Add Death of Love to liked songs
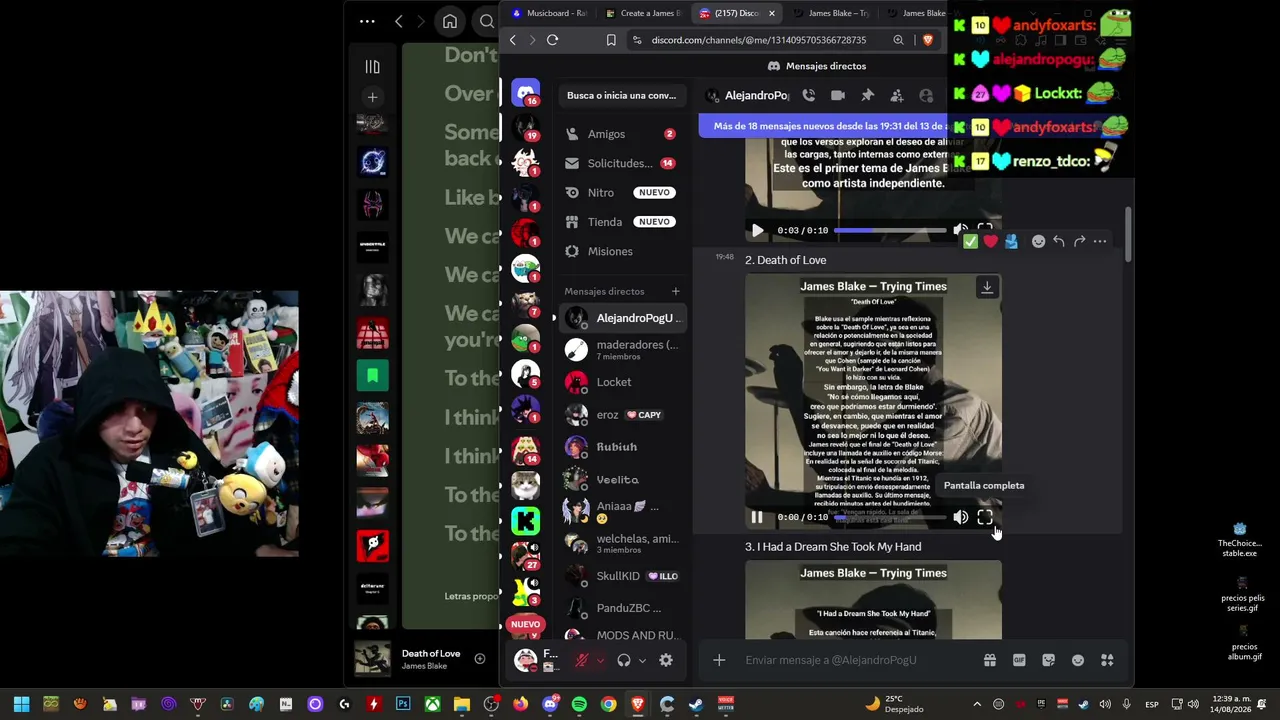The width and height of the screenshot is (1280, 720). click(x=480, y=659)
